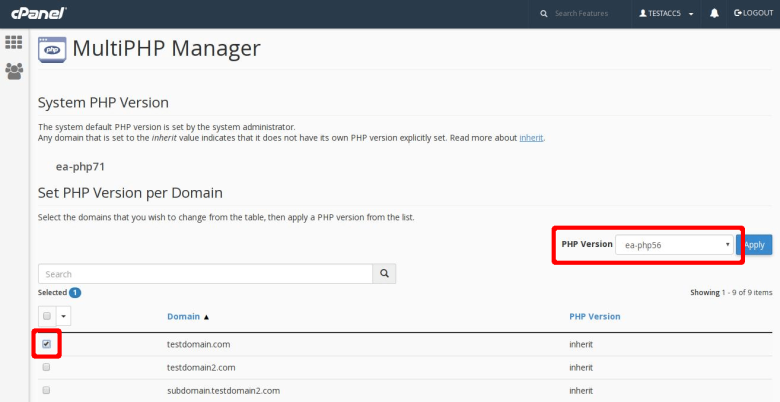Open the home grid icon in sidebar
The width and height of the screenshot is (780, 402).
point(14,42)
